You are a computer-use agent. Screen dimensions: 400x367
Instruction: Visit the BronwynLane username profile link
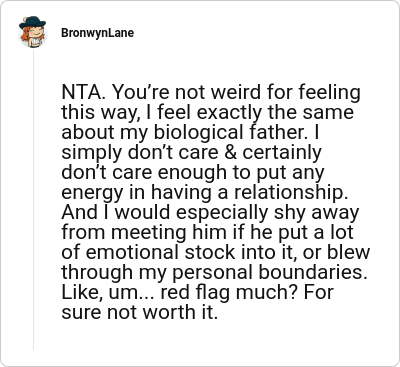pyautogui.click(x=97, y=33)
